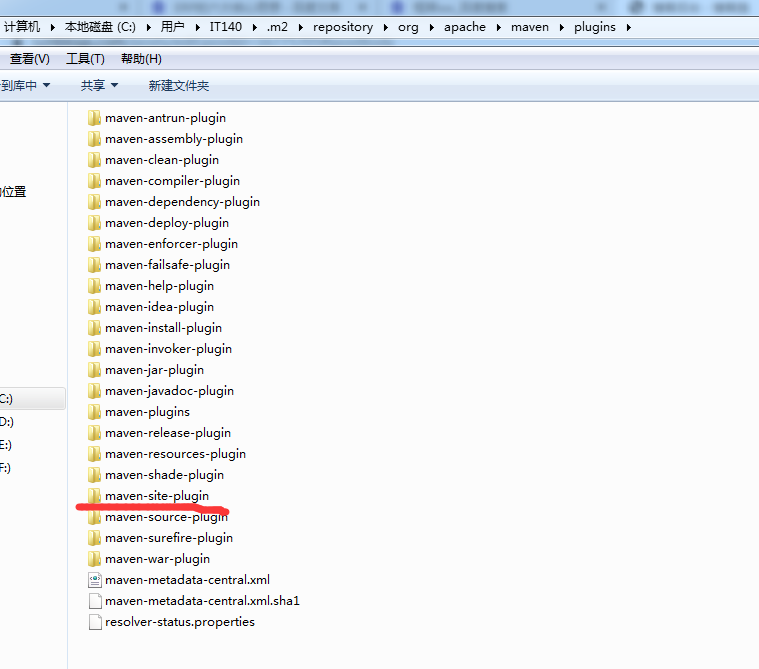Select the maven-failsafe-plugin folder icon
The image size is (759, 669).
point(94,265)
